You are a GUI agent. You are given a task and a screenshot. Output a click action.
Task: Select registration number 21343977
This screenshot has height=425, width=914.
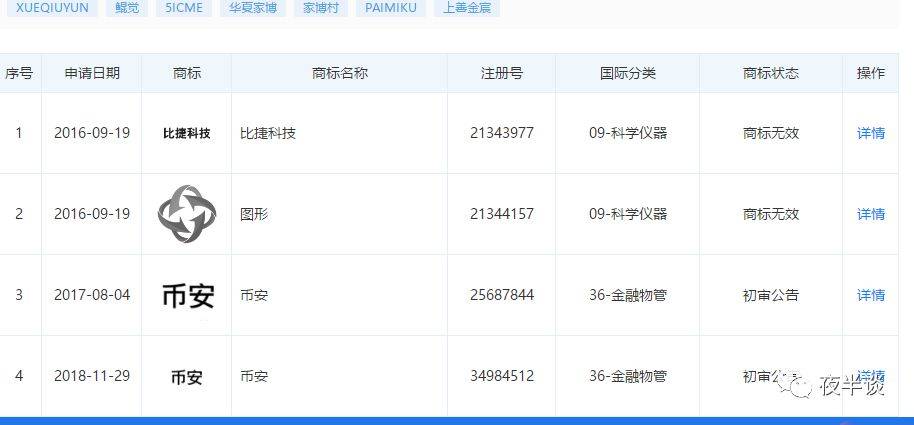pos(501,133)
